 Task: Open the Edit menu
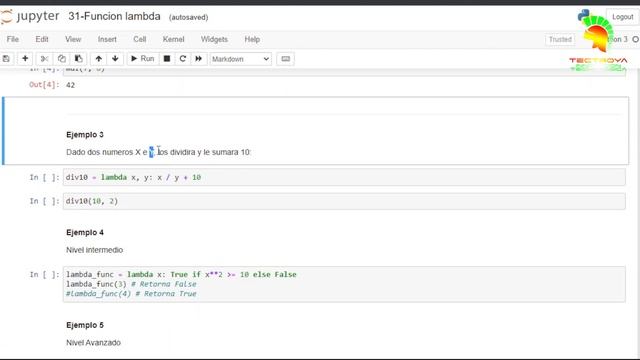click(42, 39)
